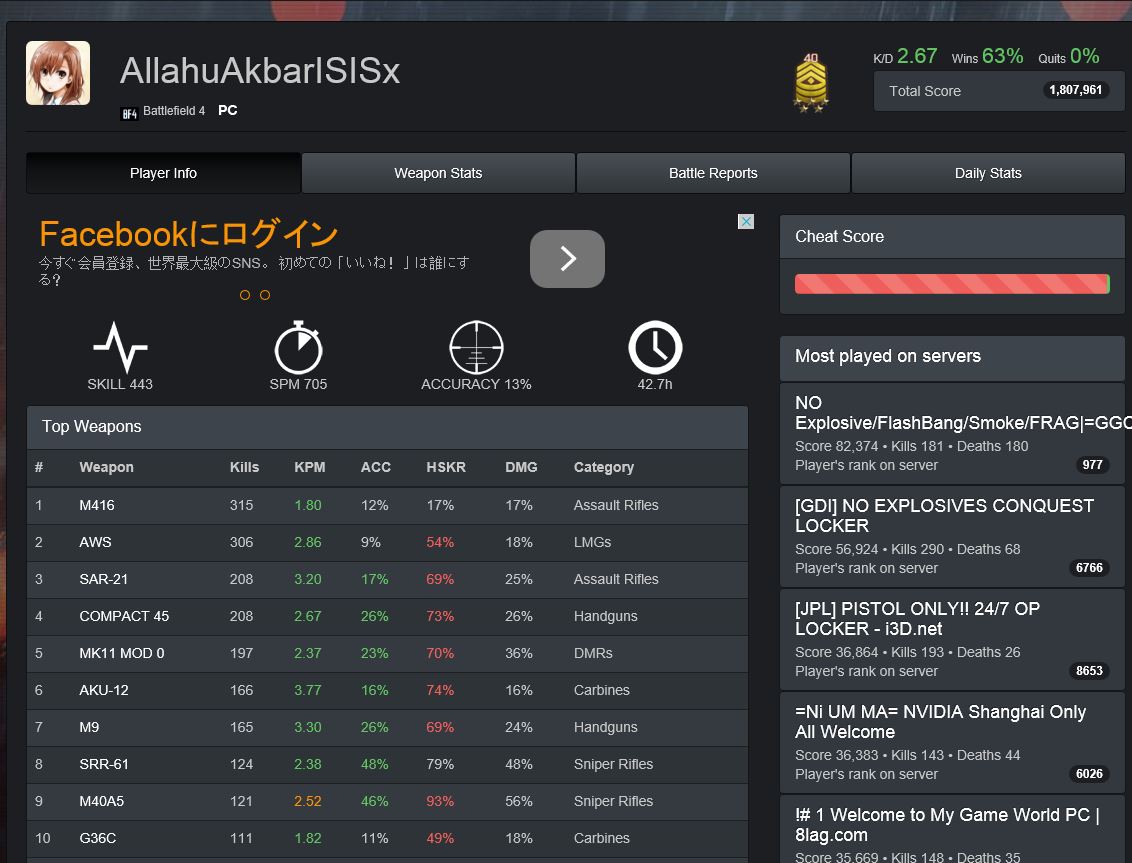Screen dimensions: 1132x863
Task: Click the M40A5 HSKR value 93%
Action: [x=440, y=801]
